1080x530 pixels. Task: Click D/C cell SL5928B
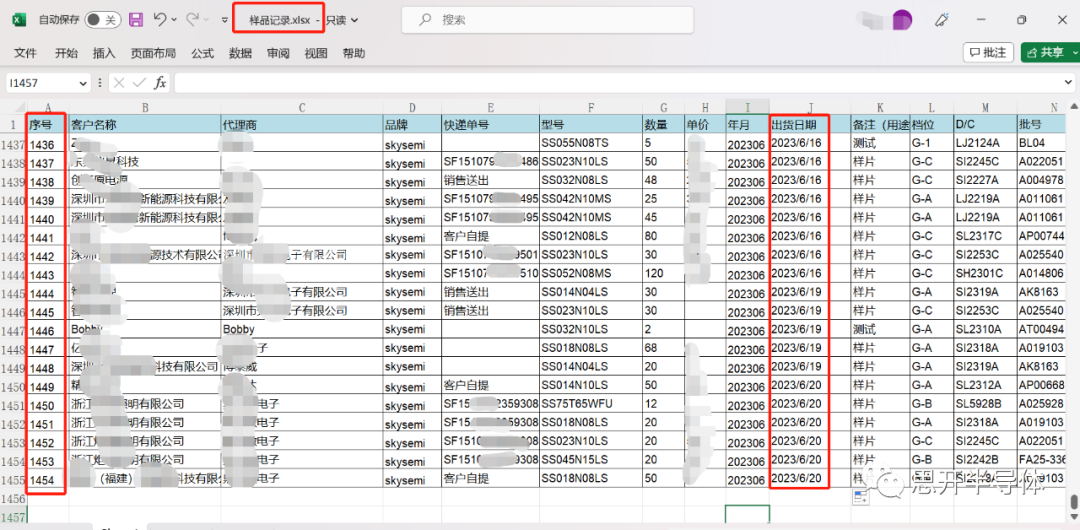[985, 403]
